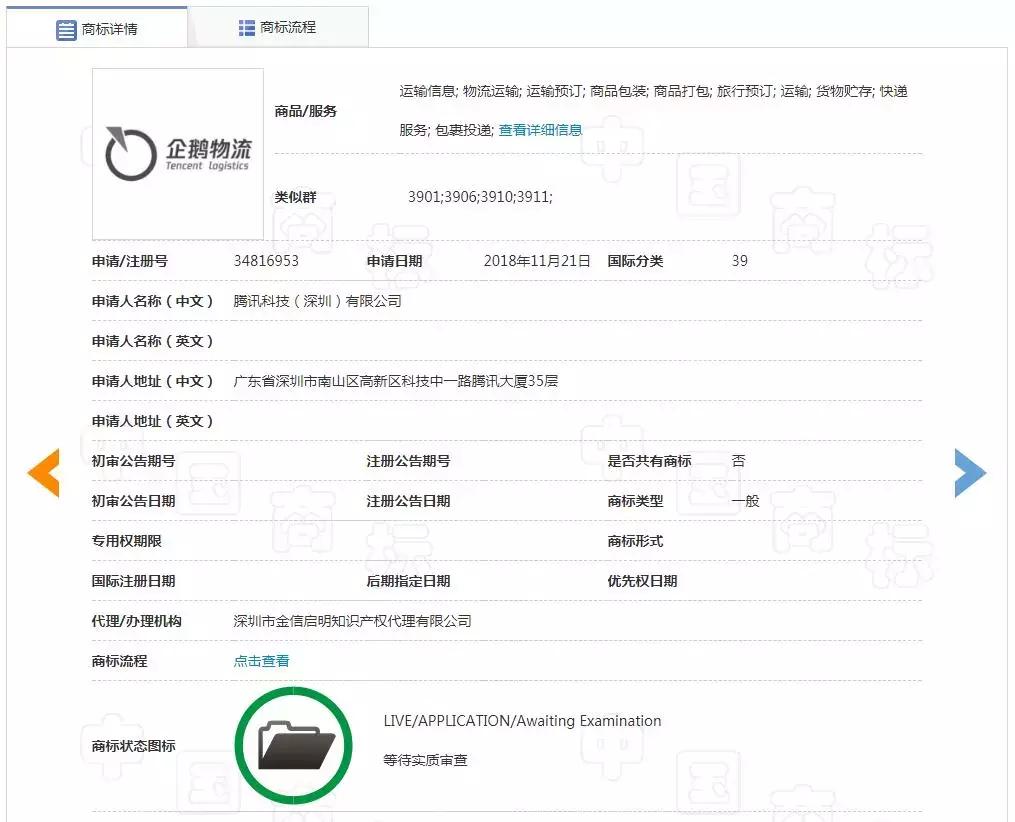Click agency 深圳市金信启明知识产权代理有限公司

coord(352,620)
